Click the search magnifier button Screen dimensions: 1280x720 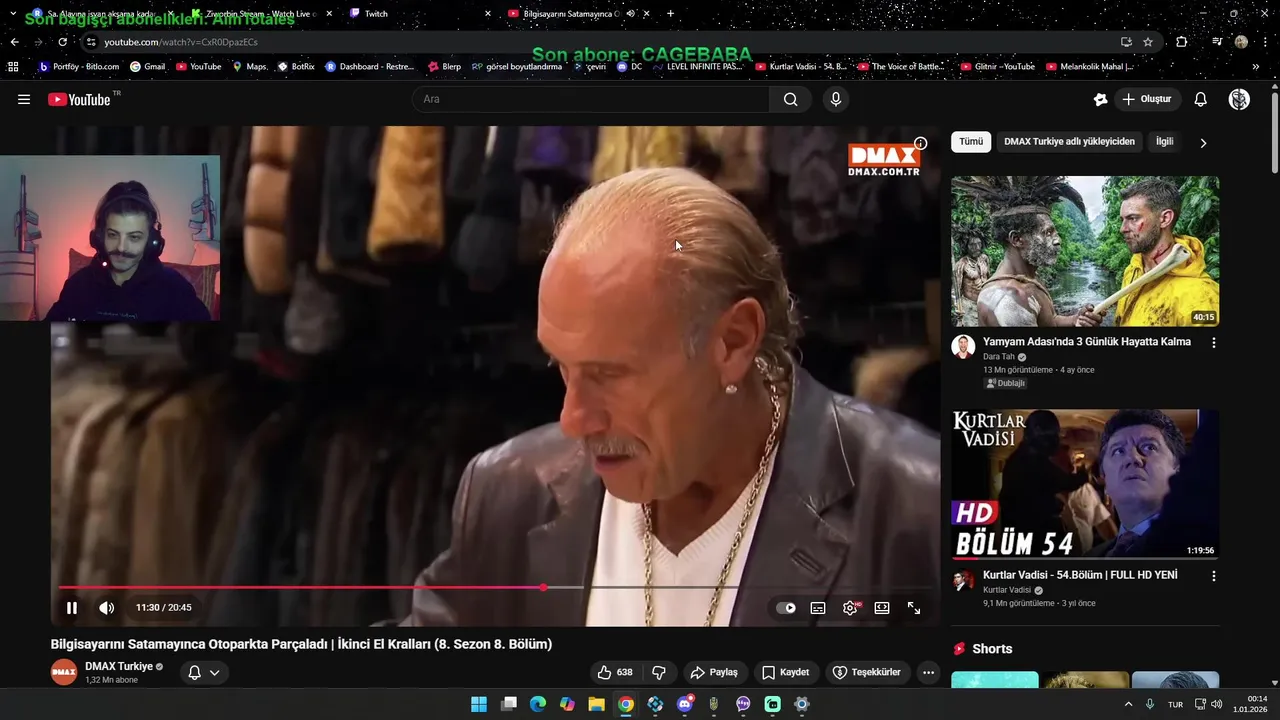tap(790, 99)
